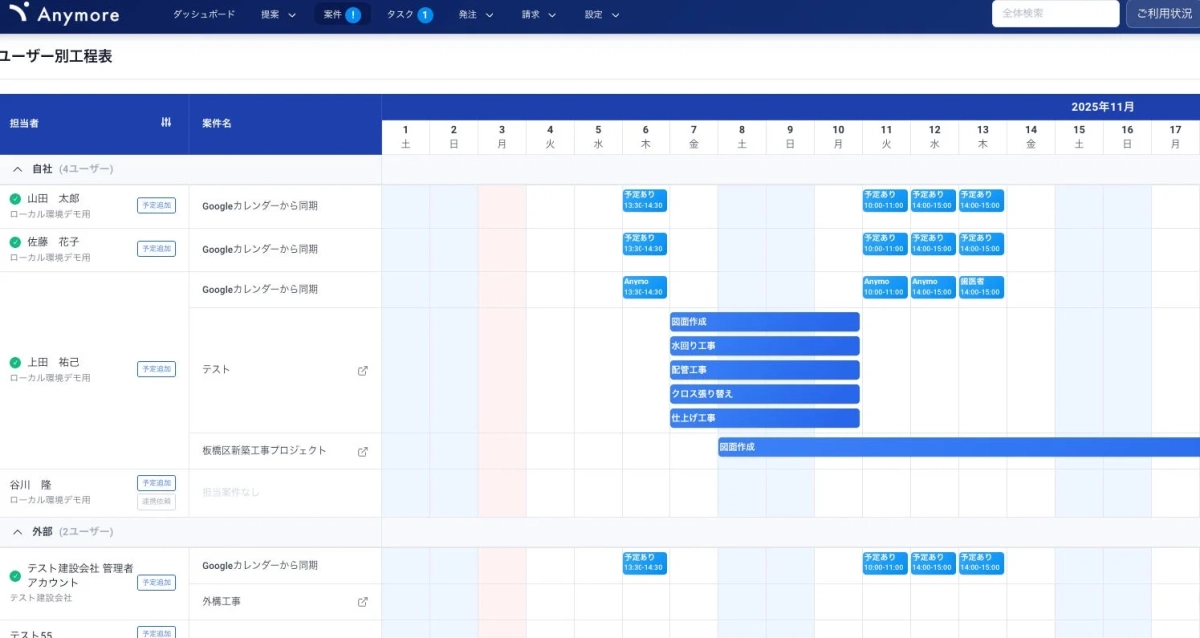Go to the ダッシュボード page

point(204,15)
